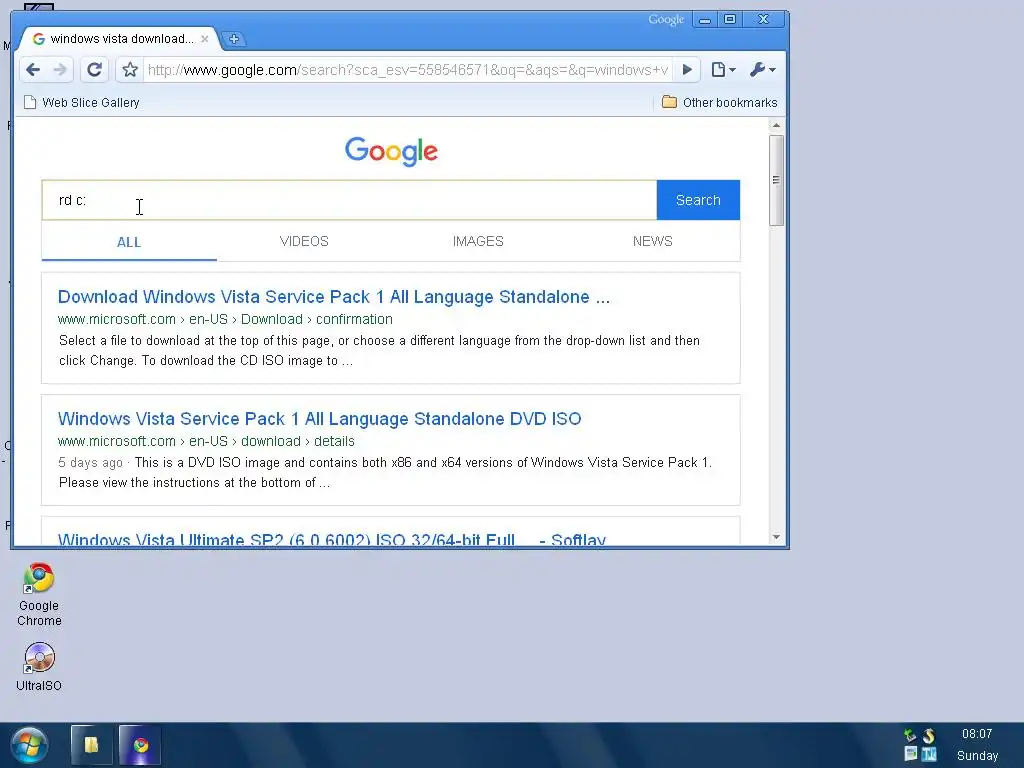This screenshot has height=768, width=1024.
Task: Open a new tab with the plus button
Action: pos(234,39)
